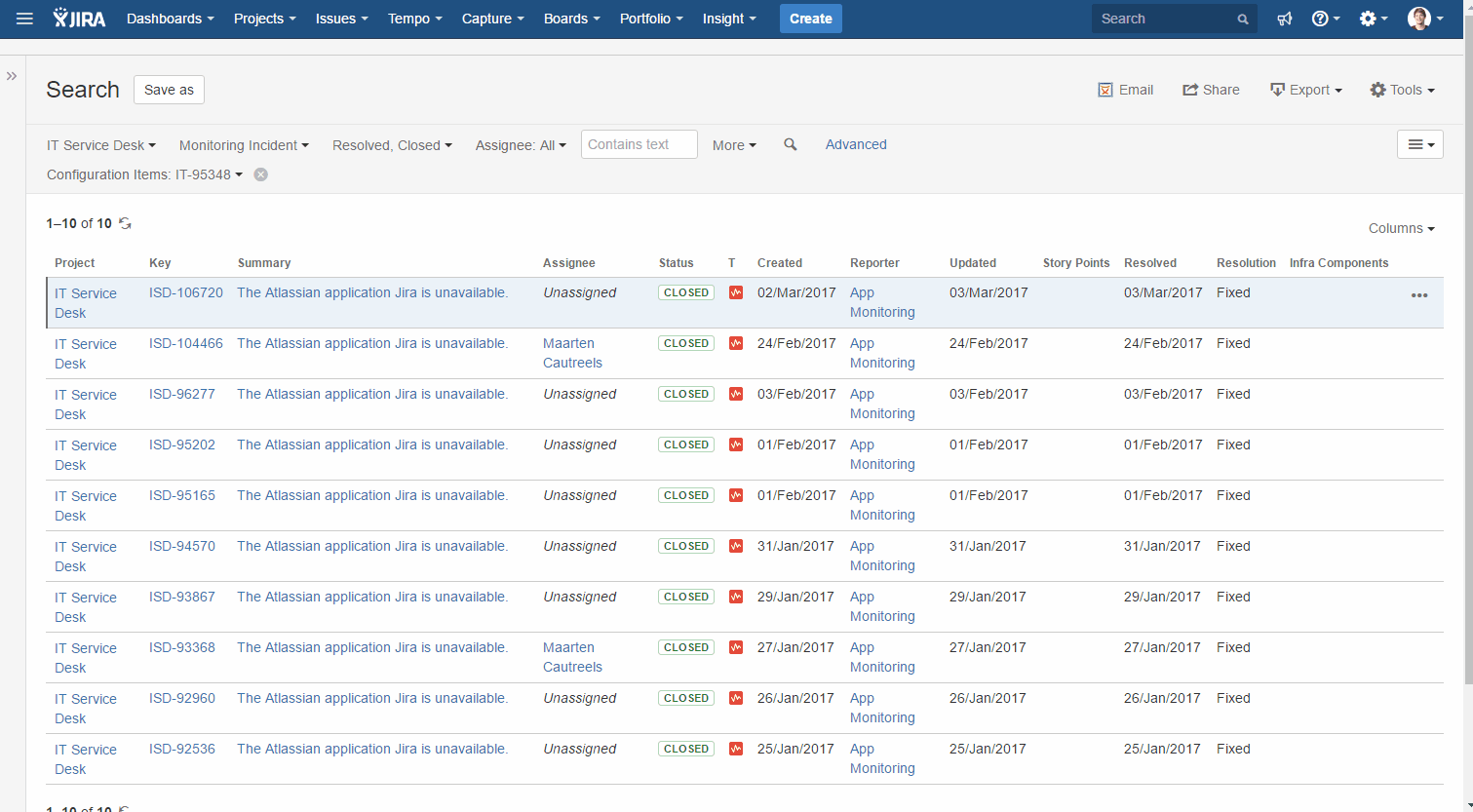Open the help question mark menu
Screen dimensions: 1473x812
pos(1326,19)
